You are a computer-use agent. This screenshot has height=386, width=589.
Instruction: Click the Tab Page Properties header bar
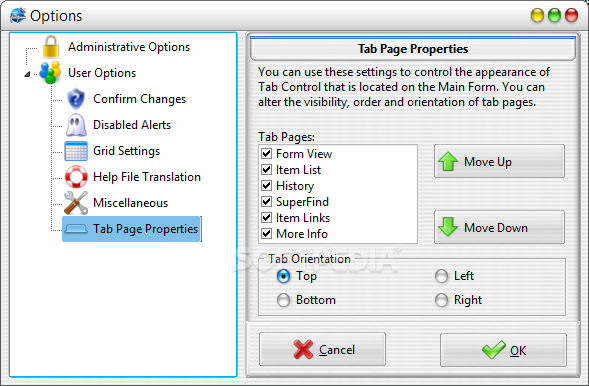(x=413, y=49)
